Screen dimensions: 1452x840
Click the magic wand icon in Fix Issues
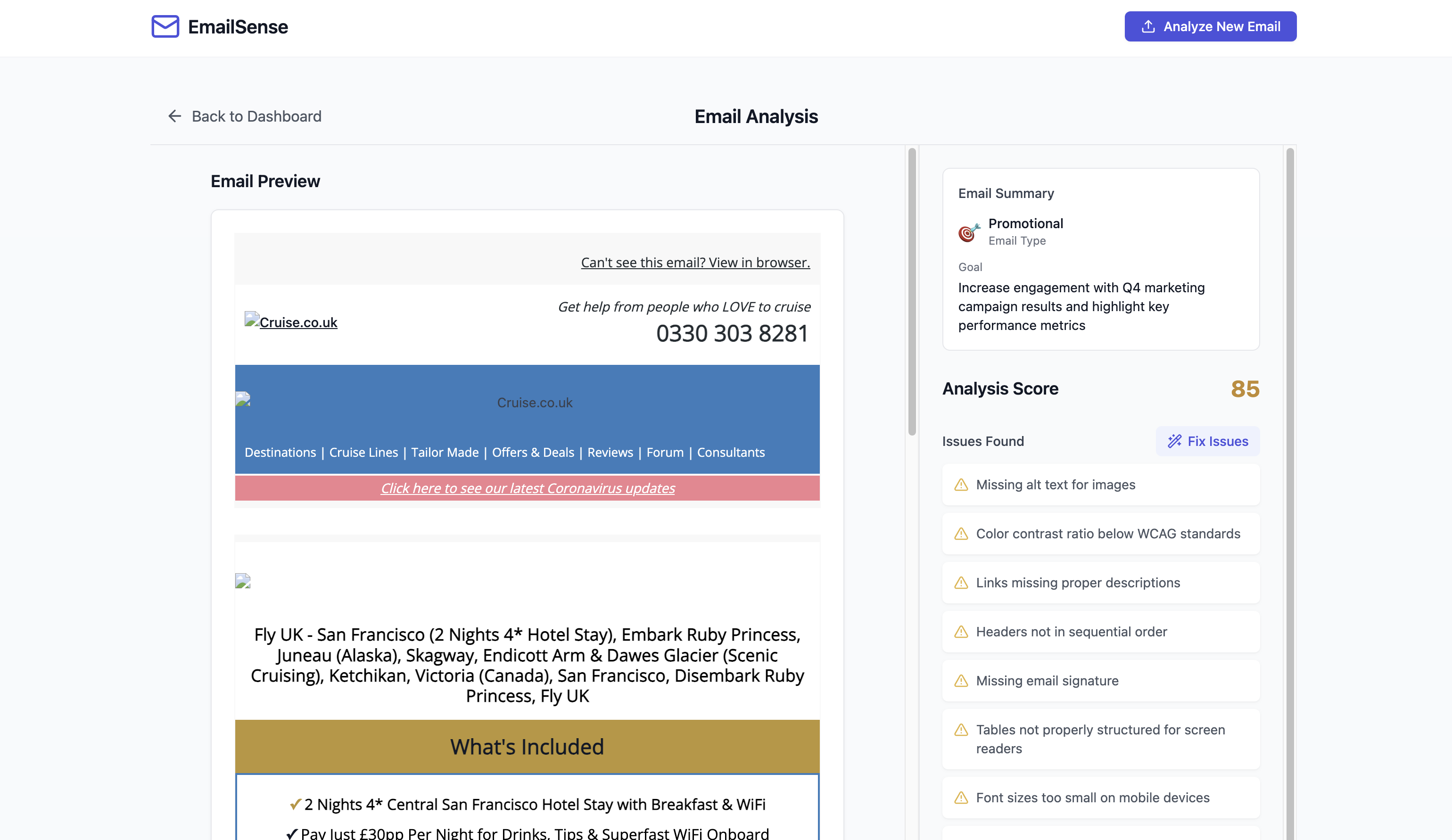point(1174,441)
